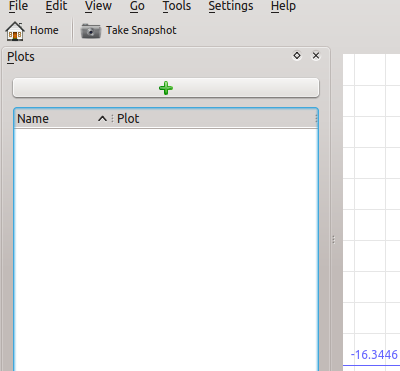
Task: Close the Plots panel
Action: (316, 56)
